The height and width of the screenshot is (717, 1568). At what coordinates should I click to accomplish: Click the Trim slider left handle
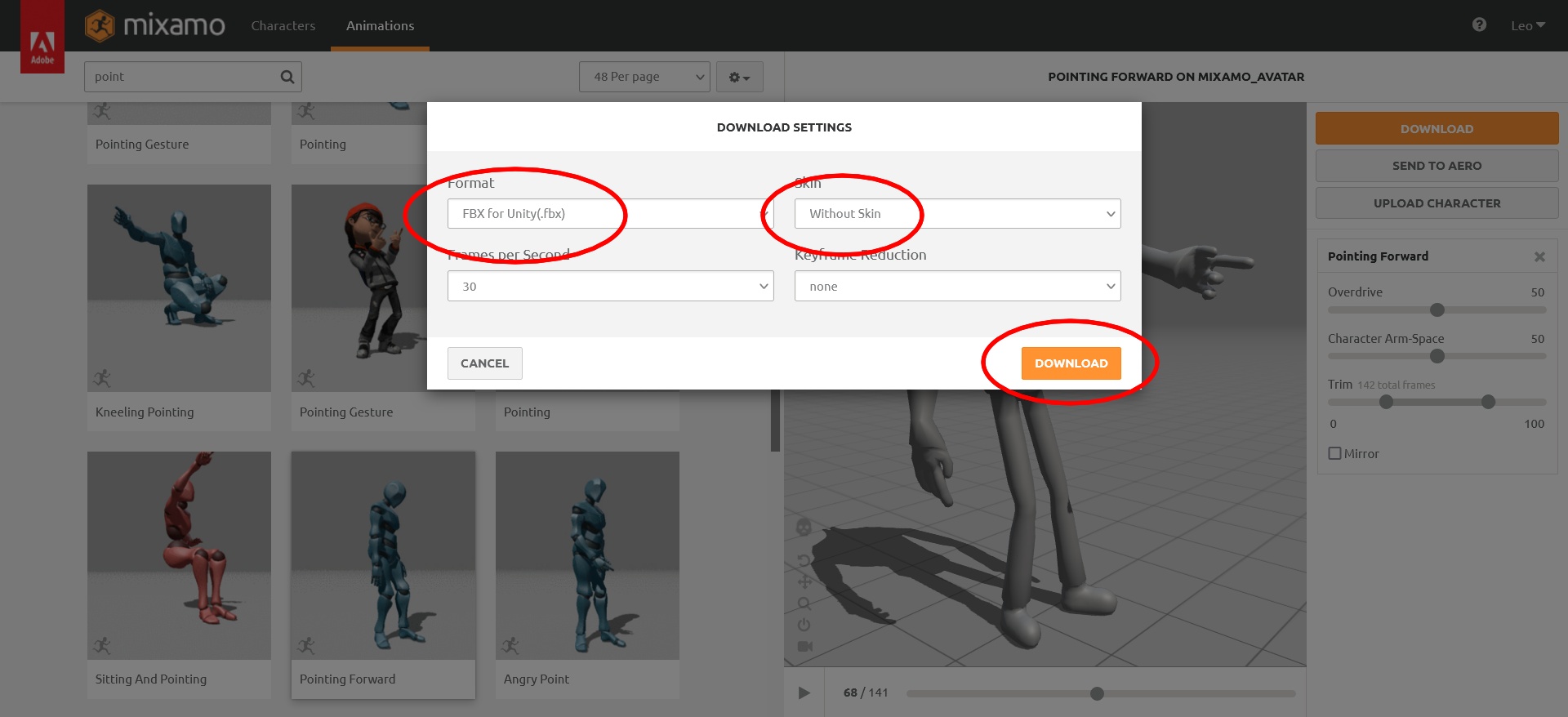1386,402
